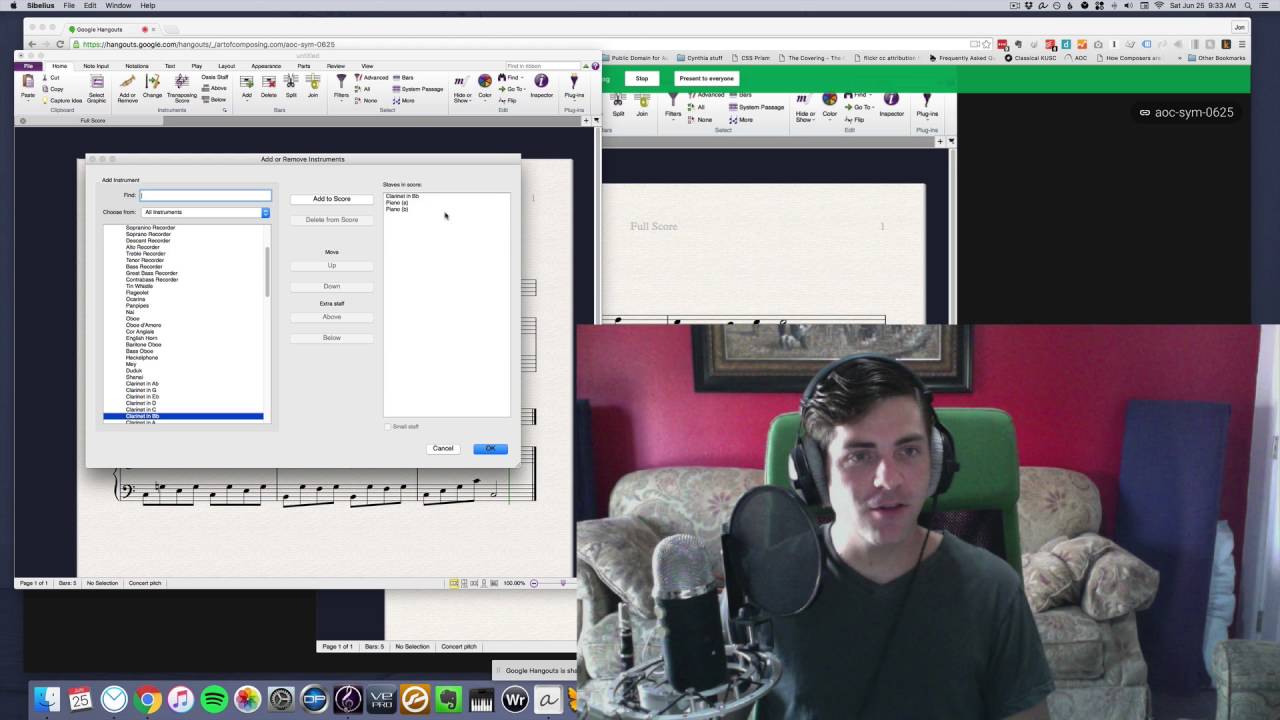Open Spotify from the Dock
Viewport: 1280px width, 720px height.
click(x=214, y=699)
